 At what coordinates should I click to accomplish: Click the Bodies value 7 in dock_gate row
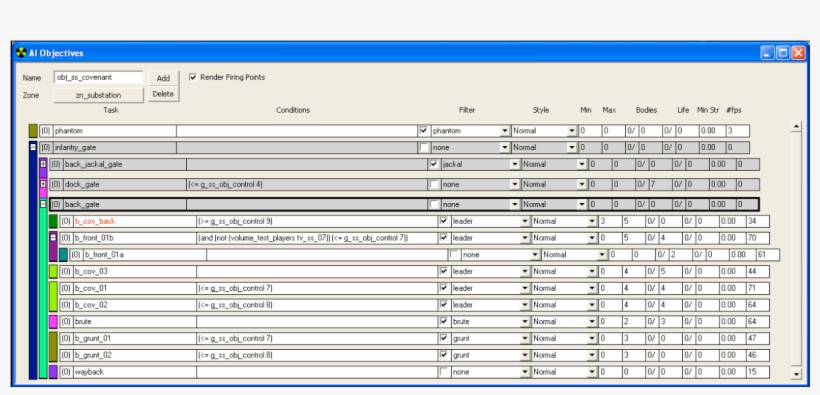[660, 184]
